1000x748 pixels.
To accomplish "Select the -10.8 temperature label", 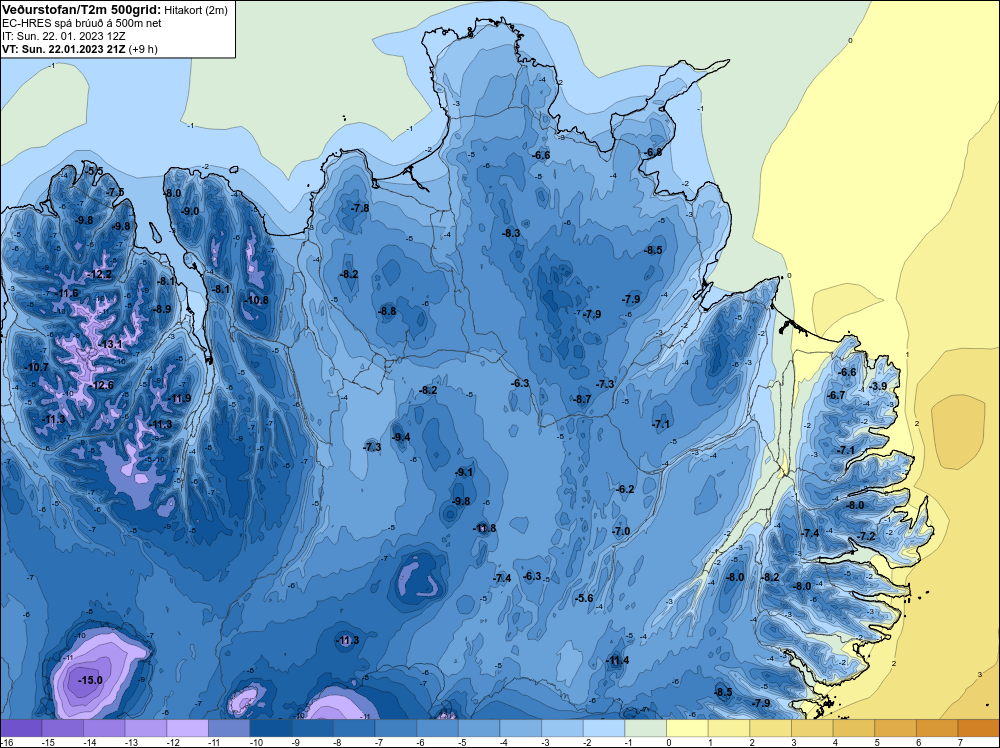I will pos(257,300).
